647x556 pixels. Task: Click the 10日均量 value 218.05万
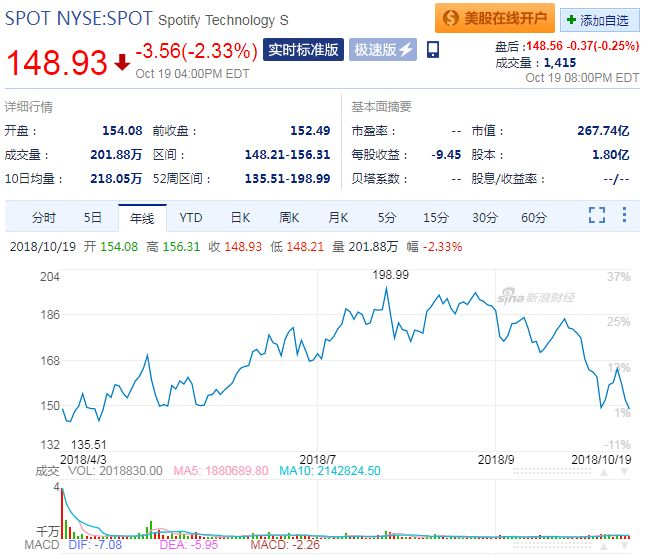[x=116, y=178]
